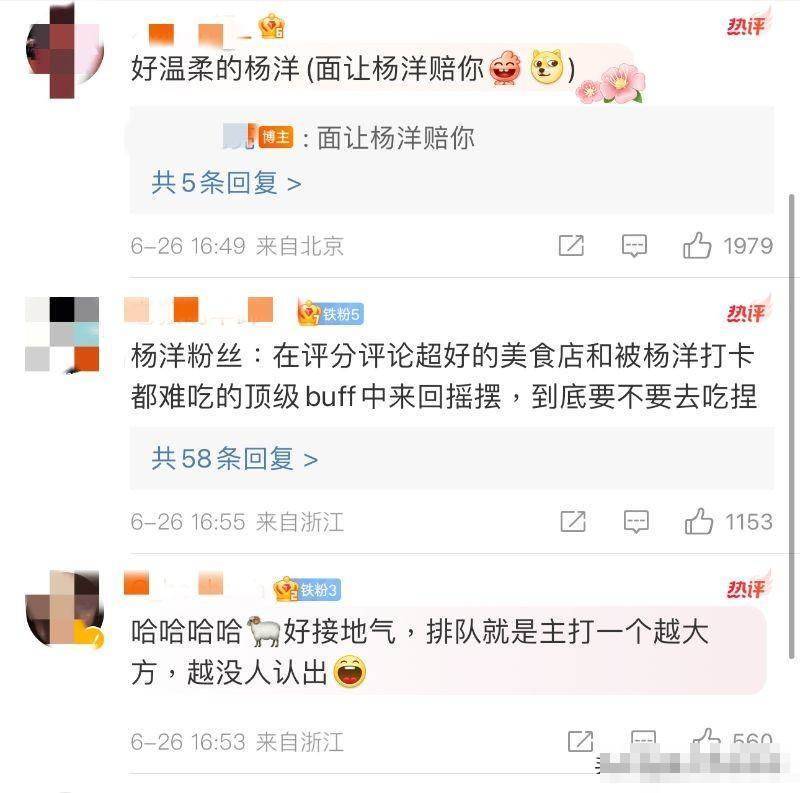Click the chevron after 共58条回复

[310, 460]
